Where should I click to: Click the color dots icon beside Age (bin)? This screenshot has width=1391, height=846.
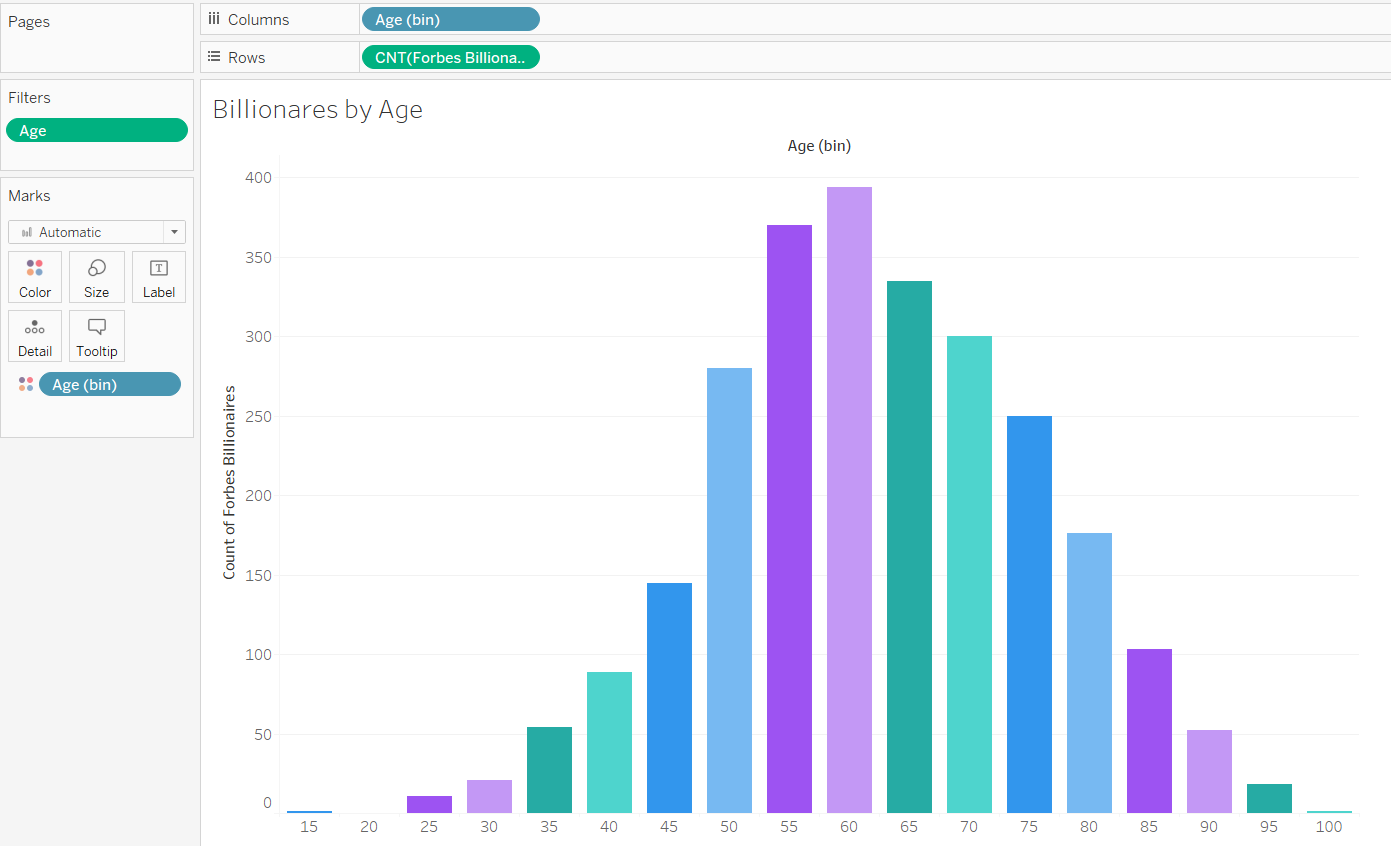26,384
